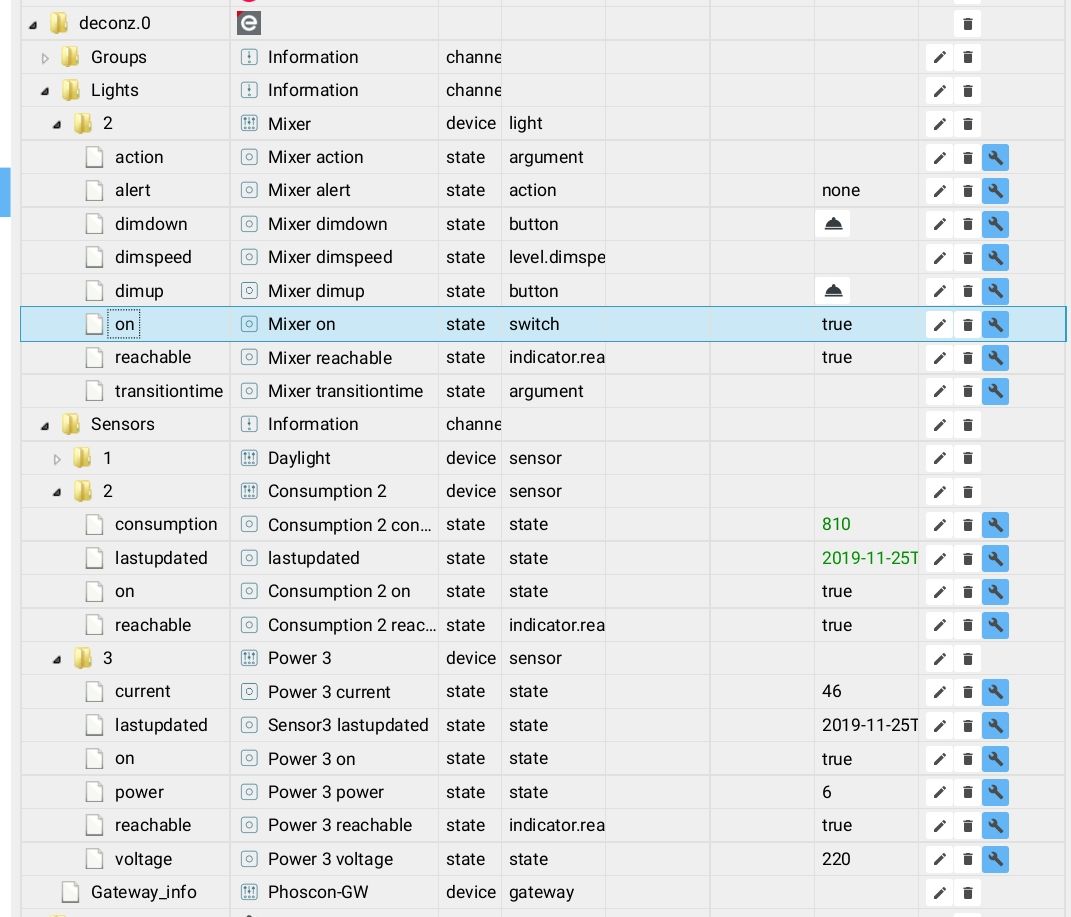Screen dimensions: 1071x917
Task: Delete the Power 3 power state
Action: [x=967, y=792]
